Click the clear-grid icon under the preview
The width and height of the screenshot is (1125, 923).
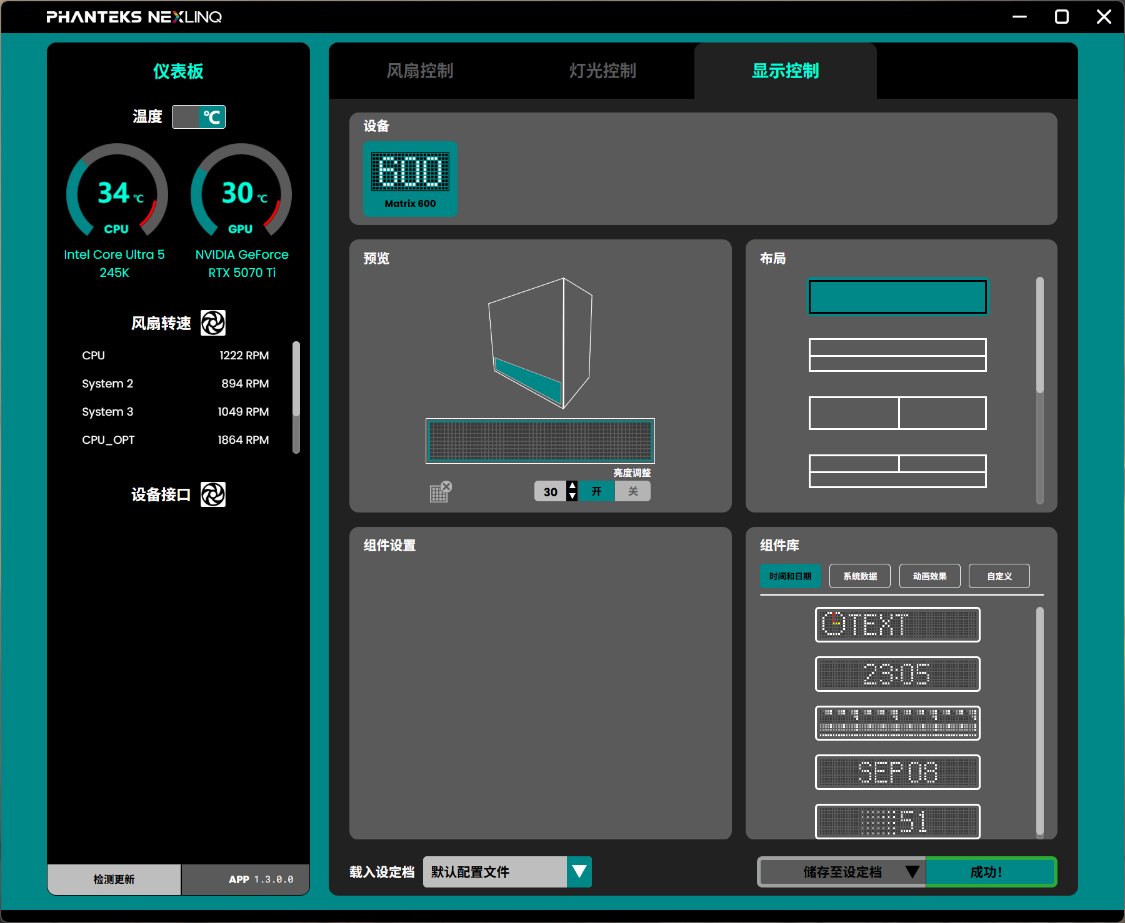[441, 492]
